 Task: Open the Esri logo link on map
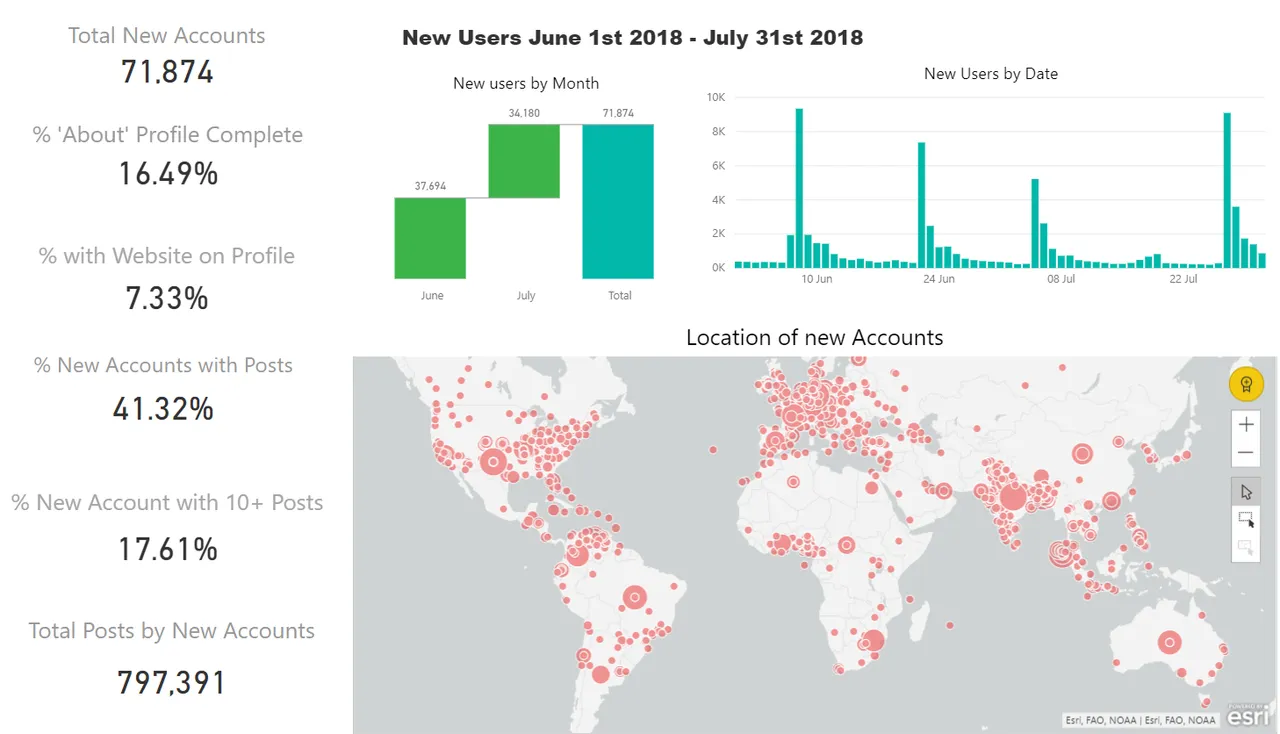coord(1249,714)
